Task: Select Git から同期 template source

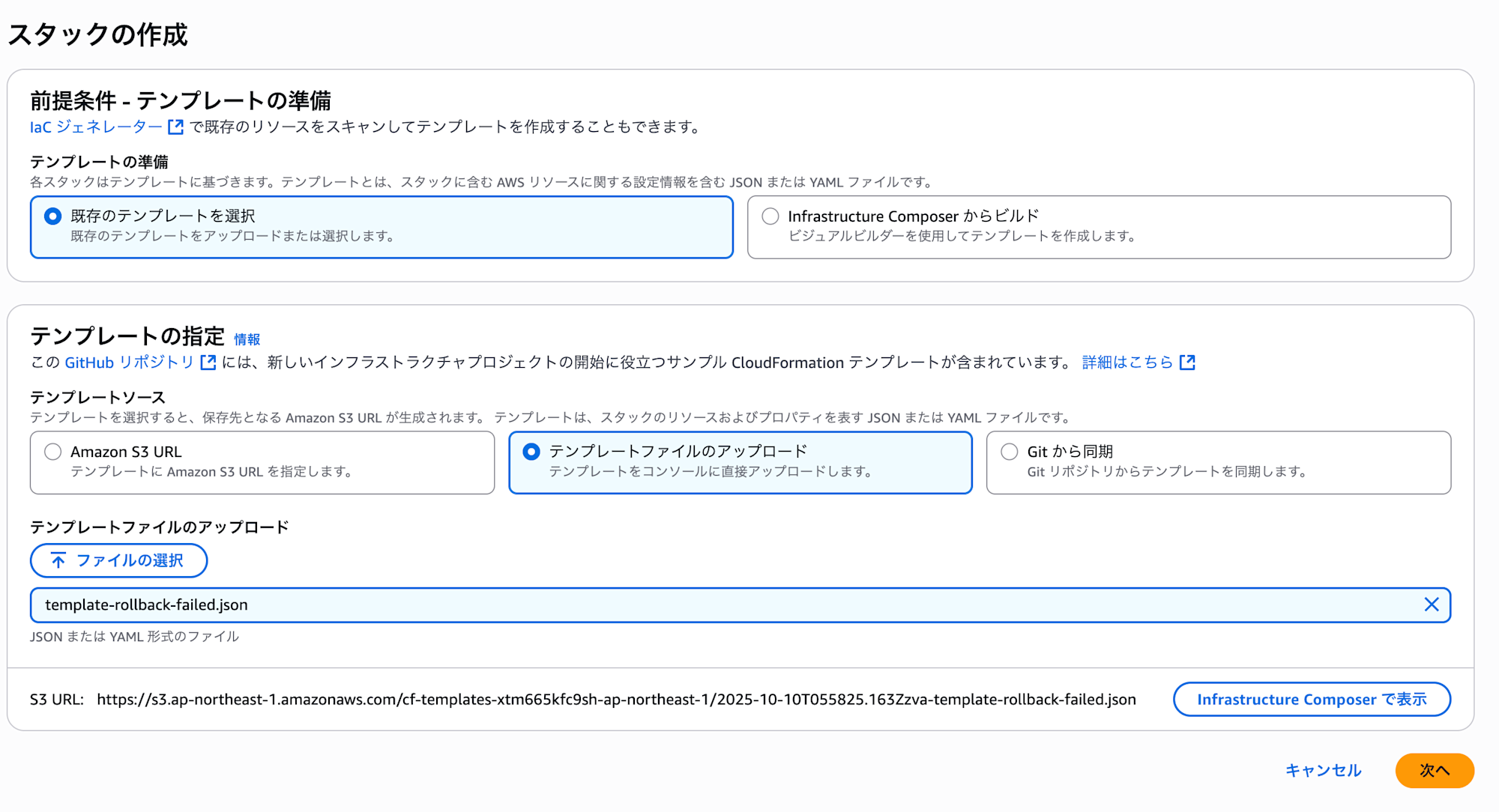Action: 1009,452
